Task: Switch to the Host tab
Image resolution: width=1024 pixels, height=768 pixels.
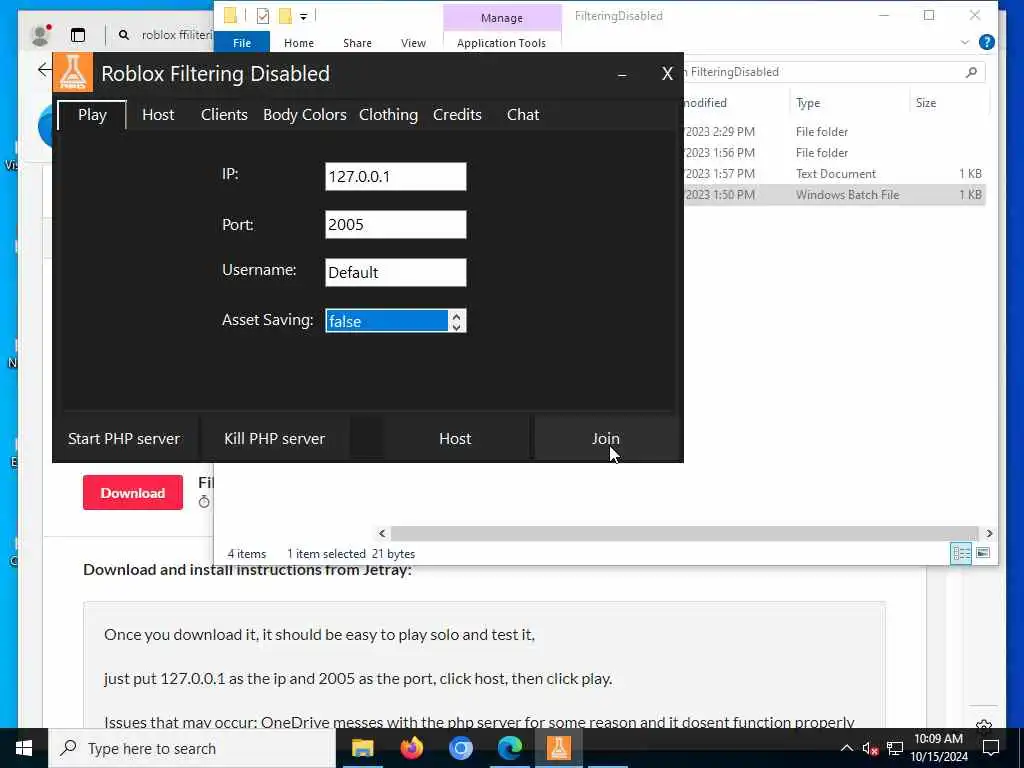Action: (158, 115)
